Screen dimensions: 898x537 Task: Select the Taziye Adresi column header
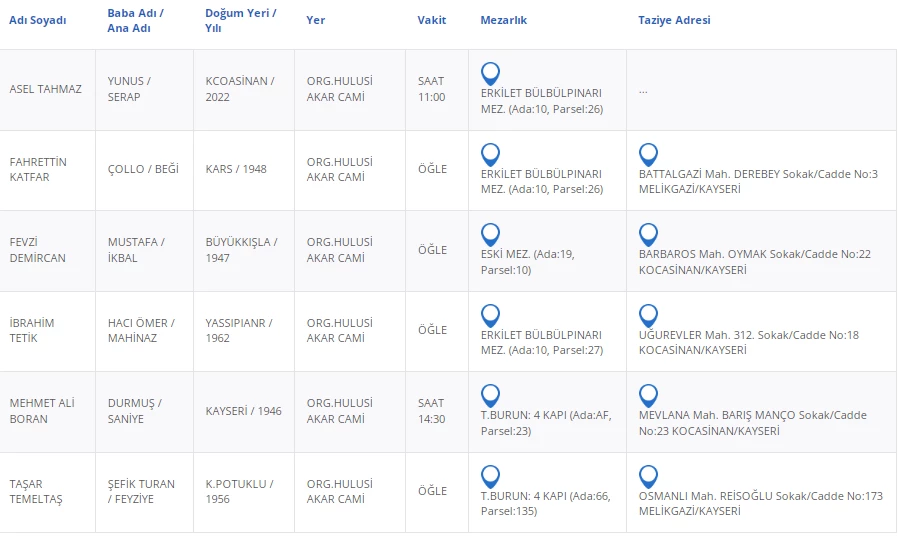(674, 20)
